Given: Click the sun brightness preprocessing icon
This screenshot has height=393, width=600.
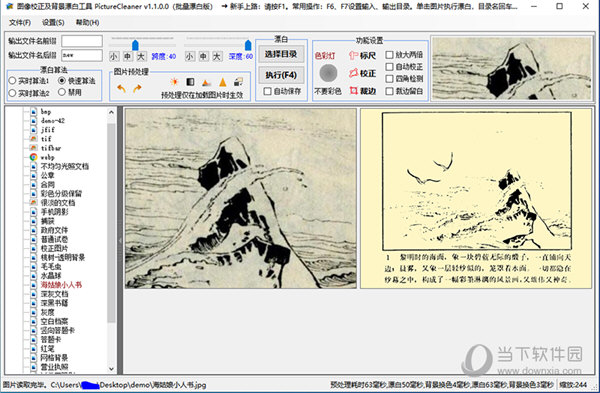Looking at the screenshot, I should 174,82.
